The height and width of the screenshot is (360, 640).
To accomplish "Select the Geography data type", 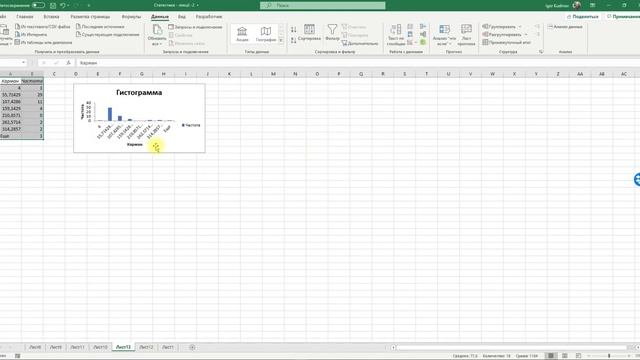I will click(x=266, y=33).
